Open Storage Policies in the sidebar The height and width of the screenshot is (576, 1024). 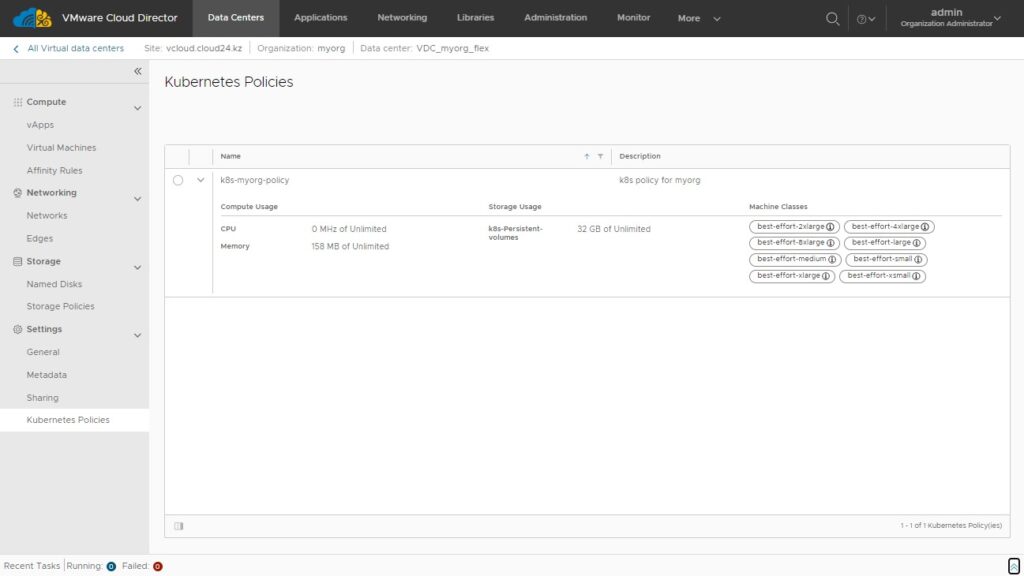point(61,307)
